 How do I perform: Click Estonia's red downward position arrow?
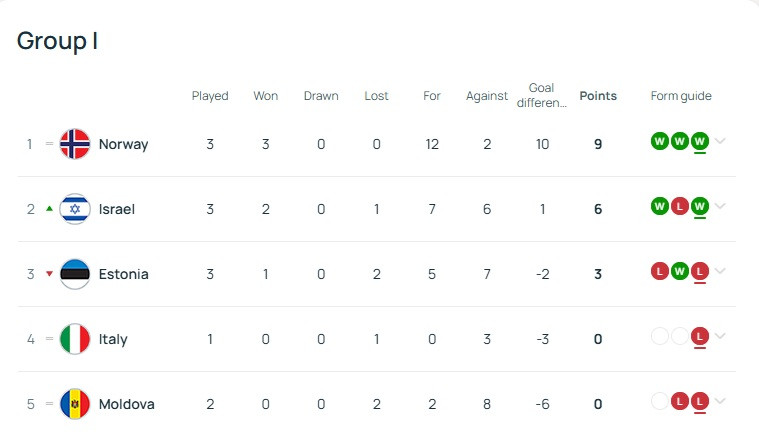[49, 274]
